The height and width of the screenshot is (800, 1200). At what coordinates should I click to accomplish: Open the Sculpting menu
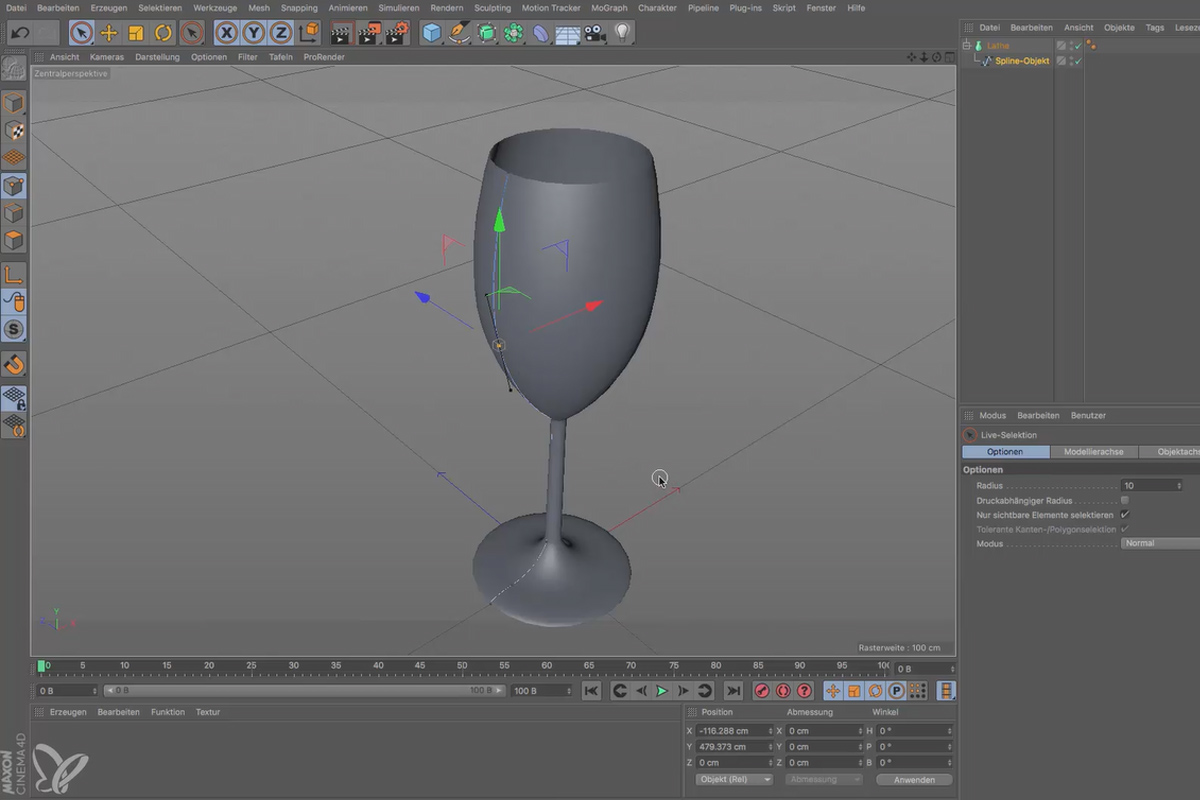[492, 7]
